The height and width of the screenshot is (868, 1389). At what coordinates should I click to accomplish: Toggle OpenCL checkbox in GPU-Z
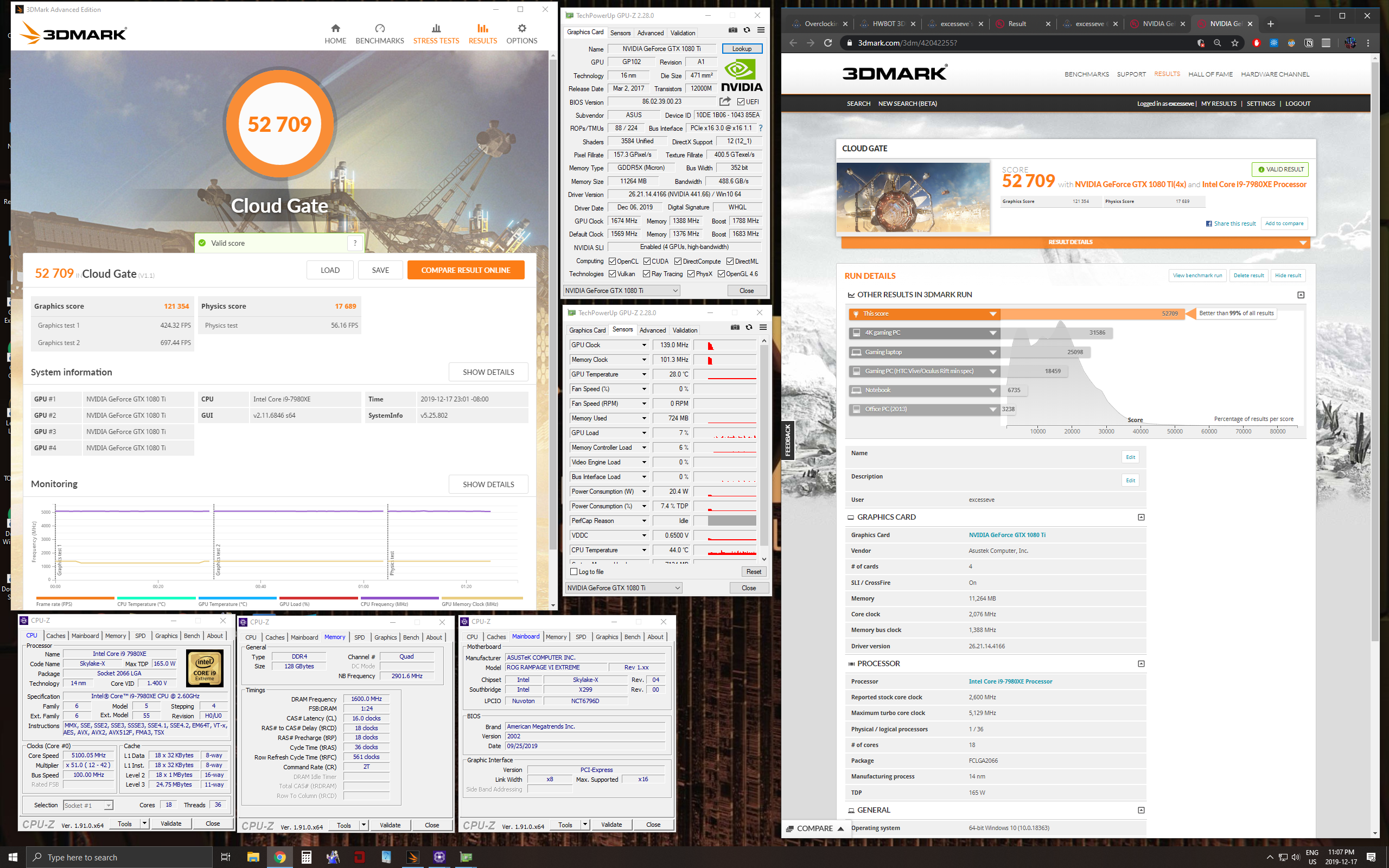point(613,261)
